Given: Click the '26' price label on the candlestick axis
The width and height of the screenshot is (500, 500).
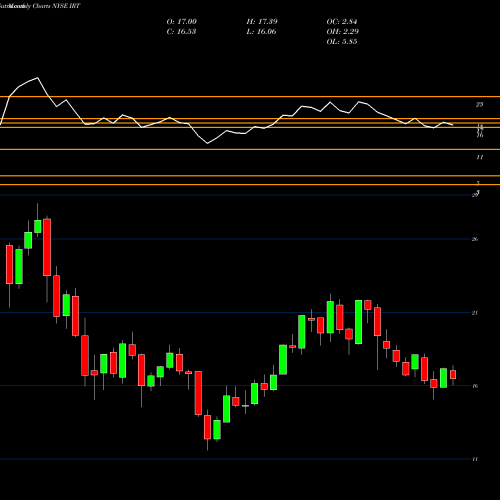Looking at the screenshot, I should tap(475, 239).
